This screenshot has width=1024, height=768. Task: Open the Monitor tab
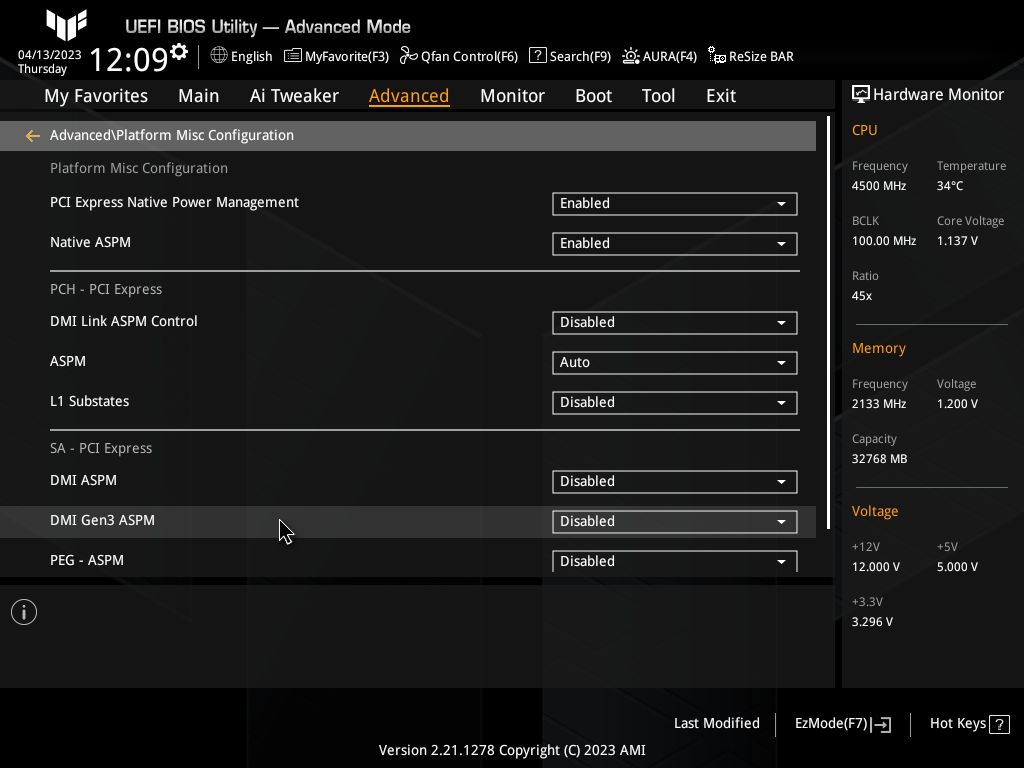[512, 96]
